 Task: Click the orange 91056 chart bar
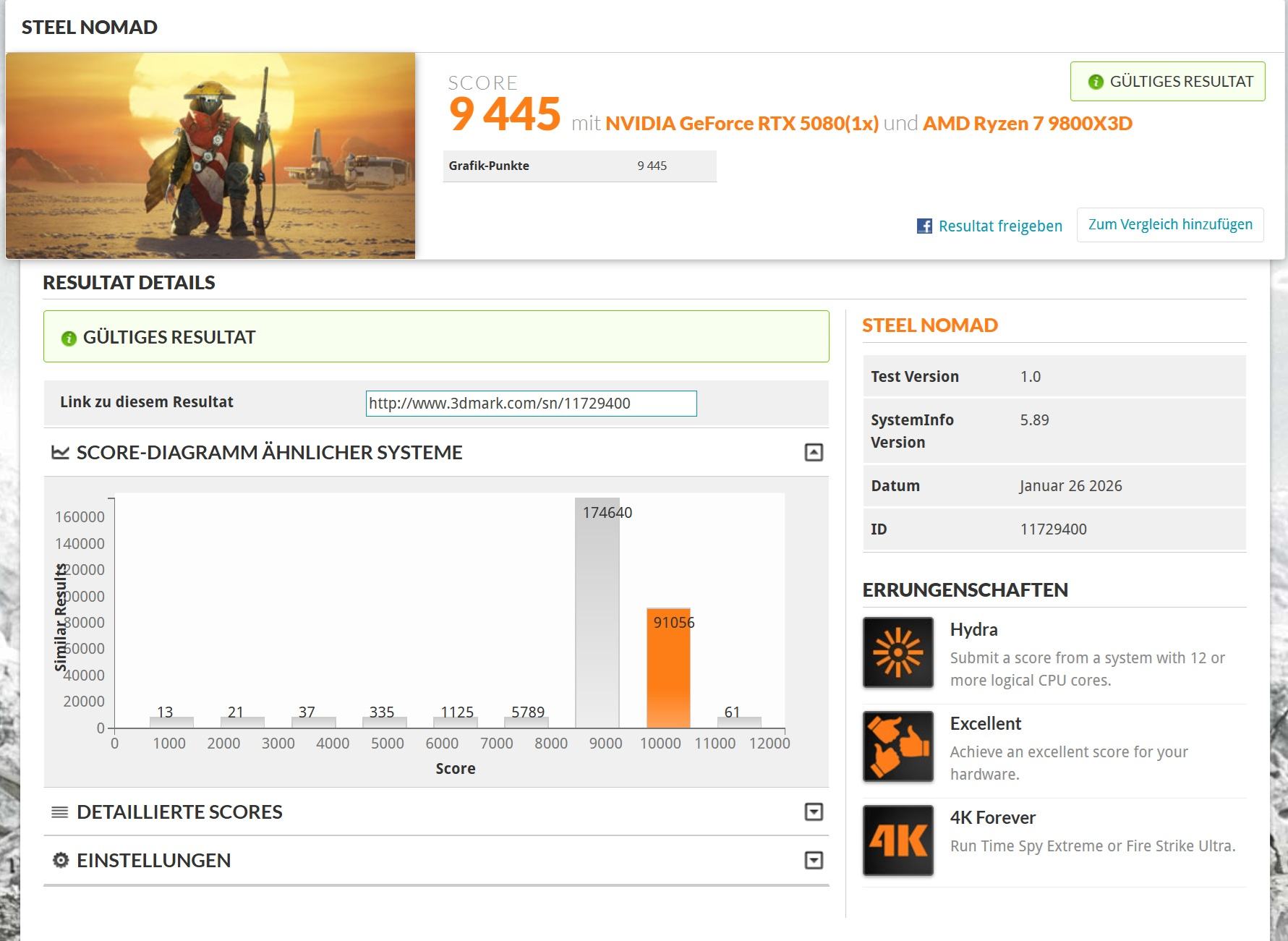[668, 668]
